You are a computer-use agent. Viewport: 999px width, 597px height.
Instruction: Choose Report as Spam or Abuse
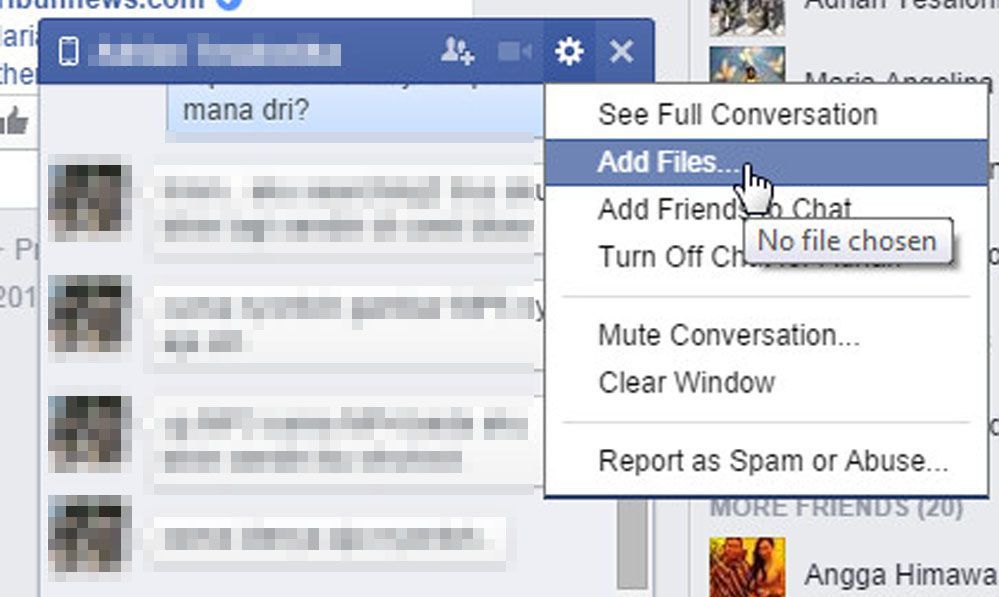coord(773,461)
